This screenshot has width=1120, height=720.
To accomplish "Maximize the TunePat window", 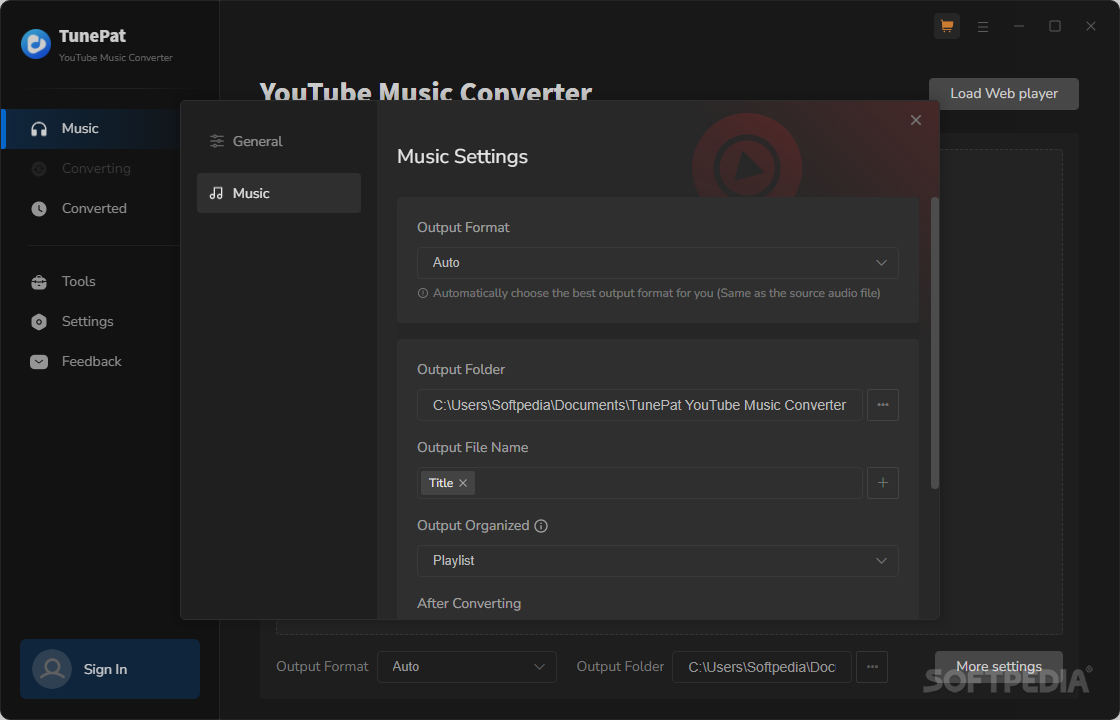I will point(1054,26).
